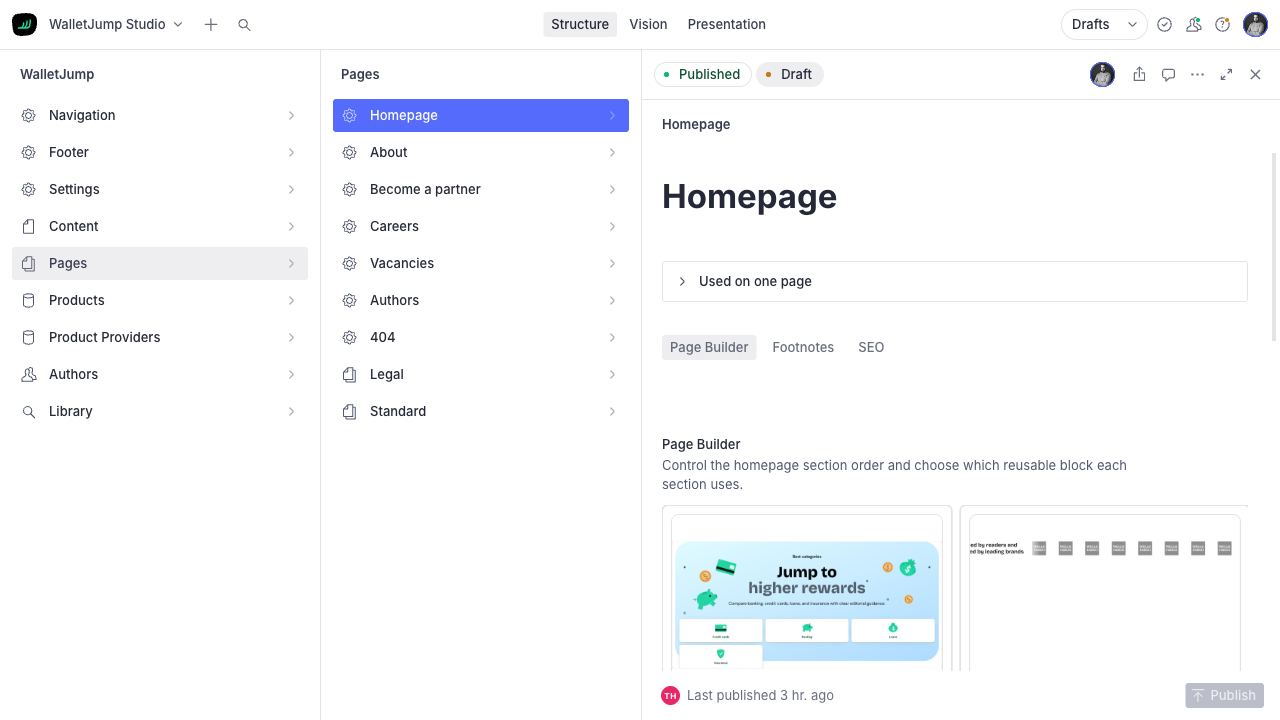Open the About page entry
The height and width of the screenshot is (720, 1280).
coord(481,152)
